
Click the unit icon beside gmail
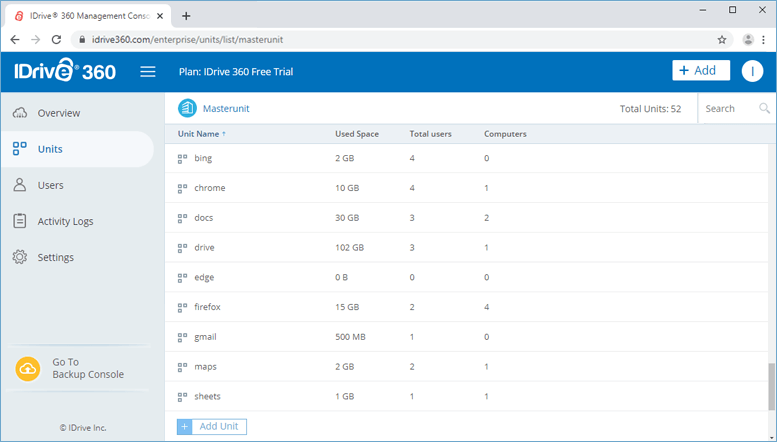click(x=182, y=337)
